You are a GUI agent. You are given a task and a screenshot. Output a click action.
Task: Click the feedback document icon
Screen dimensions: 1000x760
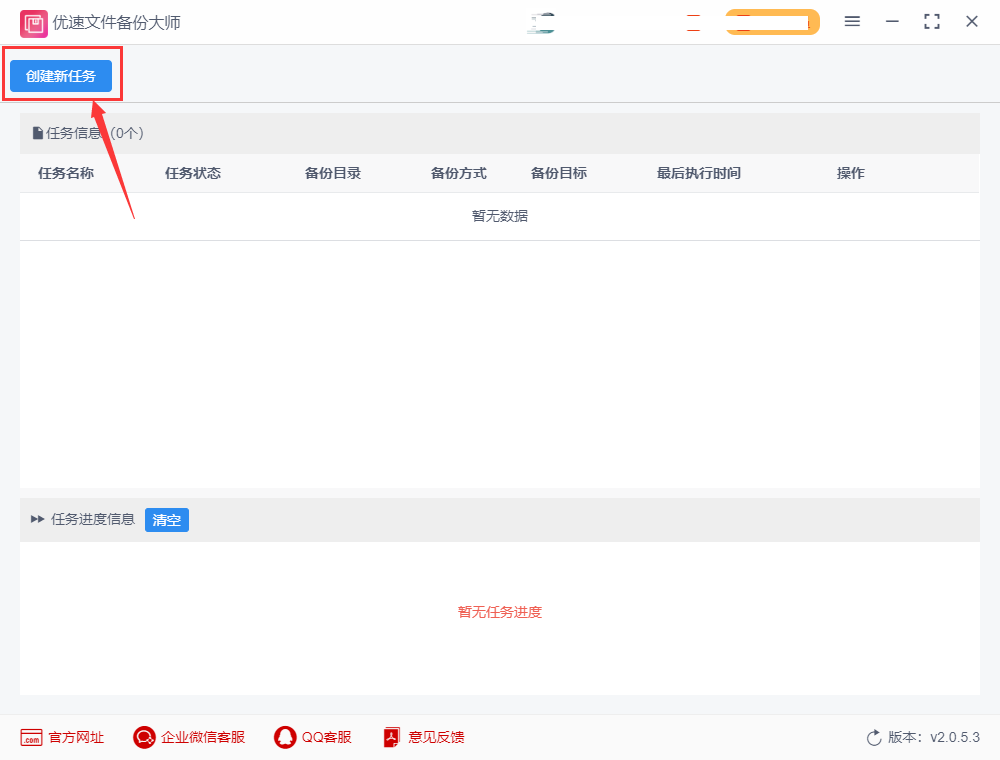(392, 738)
